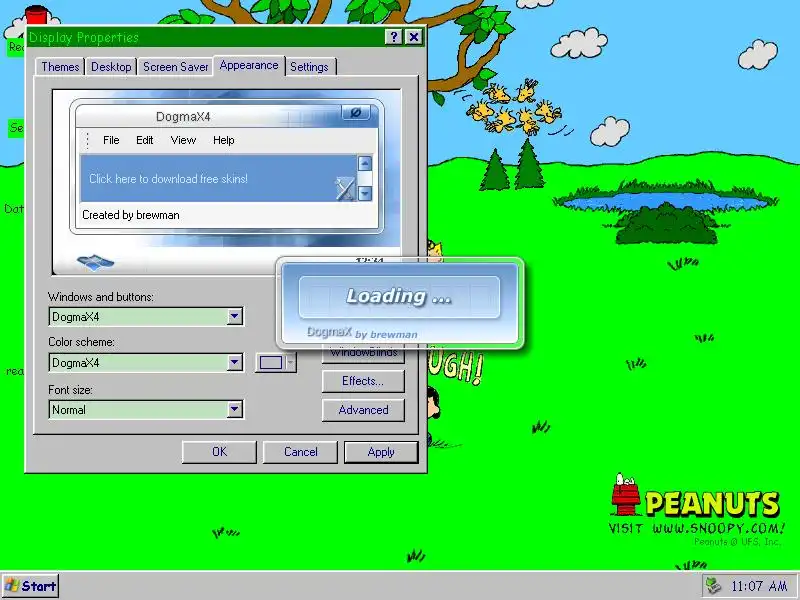Switch to the Desktop tab

(111, 67)
